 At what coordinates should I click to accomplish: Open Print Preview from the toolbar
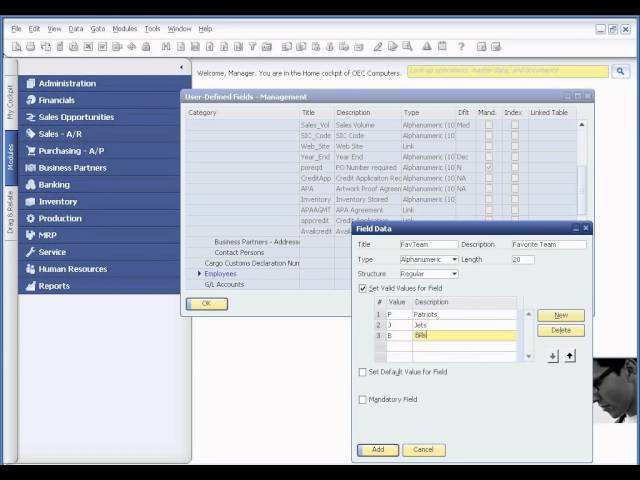point(16,47)
